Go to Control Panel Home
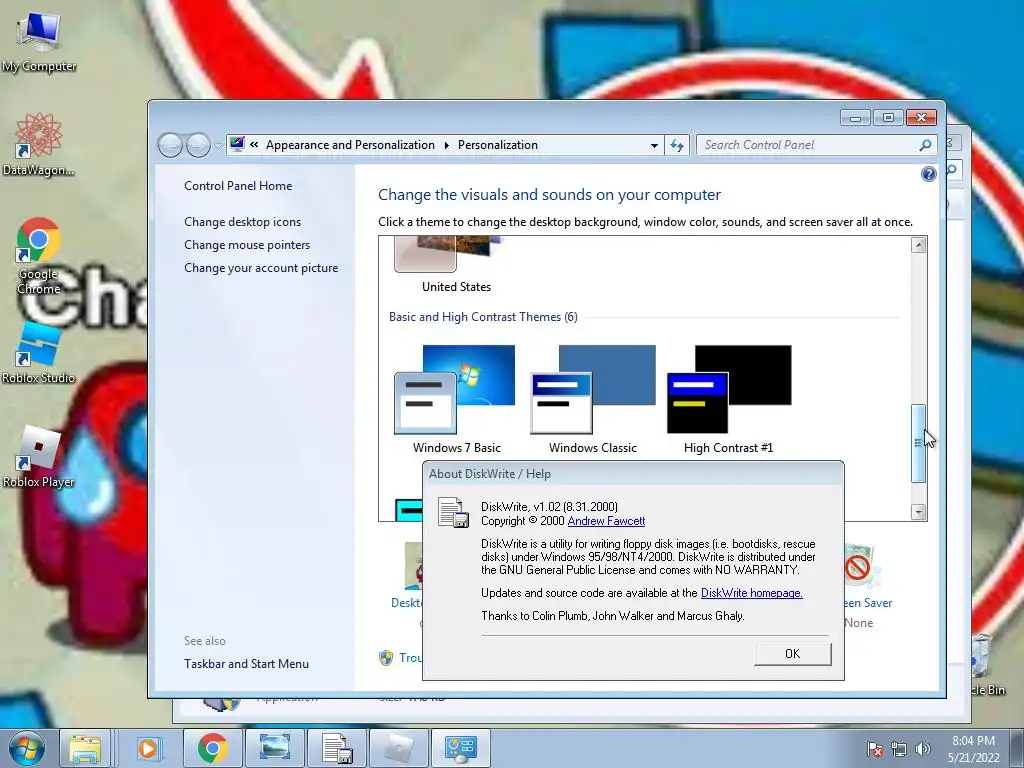The width and height of the screenshot is (1024, 768). pos(238,185)
